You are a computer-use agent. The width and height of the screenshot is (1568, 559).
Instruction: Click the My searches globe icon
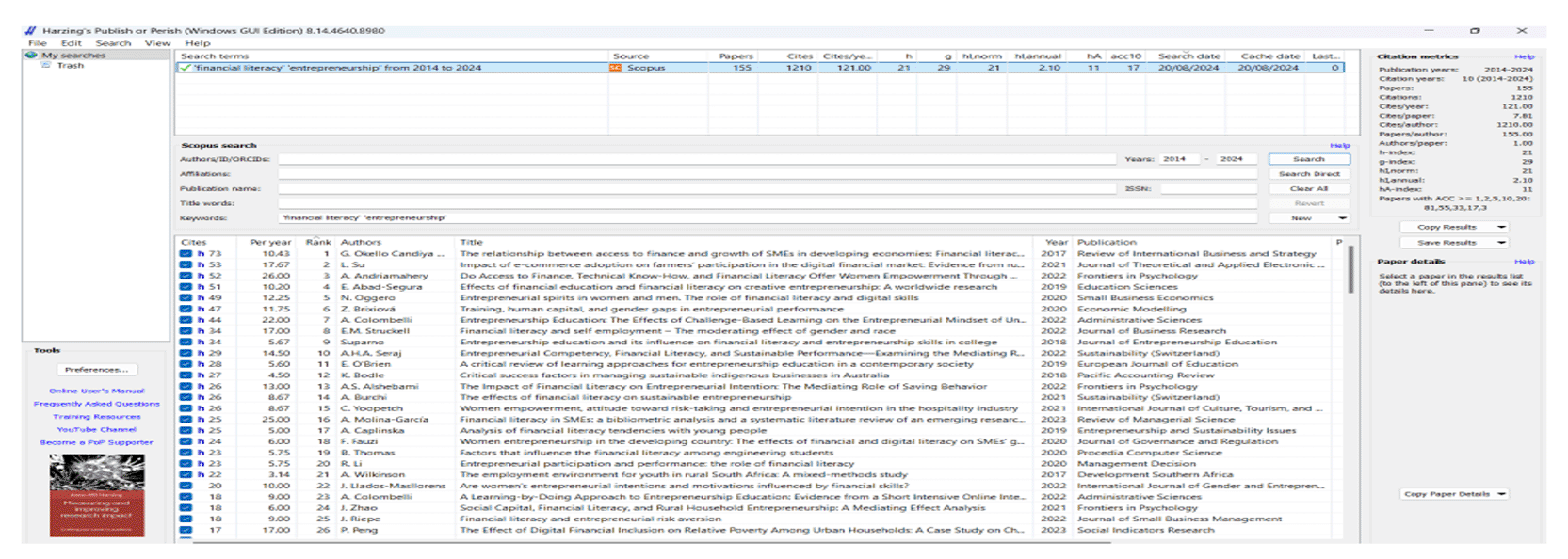[x=32, y=56]
